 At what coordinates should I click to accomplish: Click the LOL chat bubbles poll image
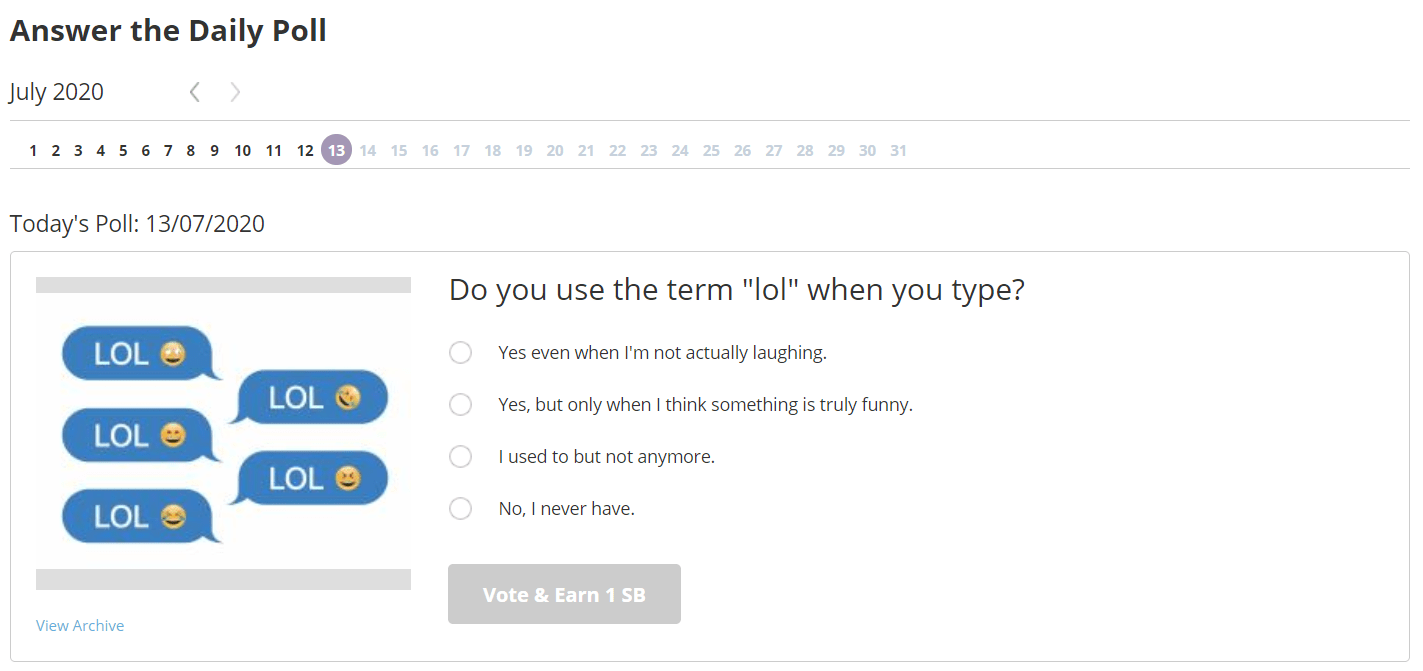tap(223, 434)
